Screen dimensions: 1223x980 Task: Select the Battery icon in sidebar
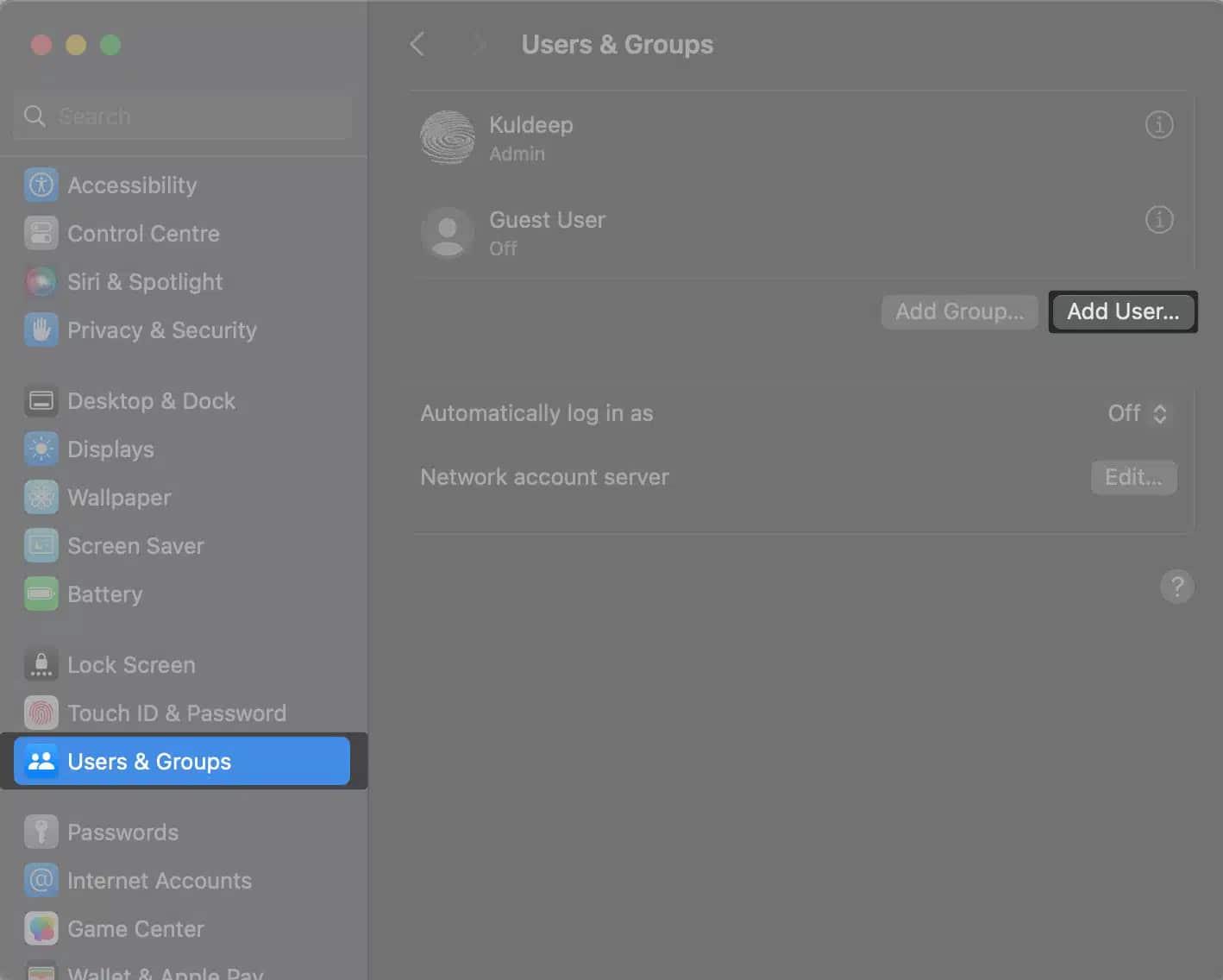[x=41, y=594]
